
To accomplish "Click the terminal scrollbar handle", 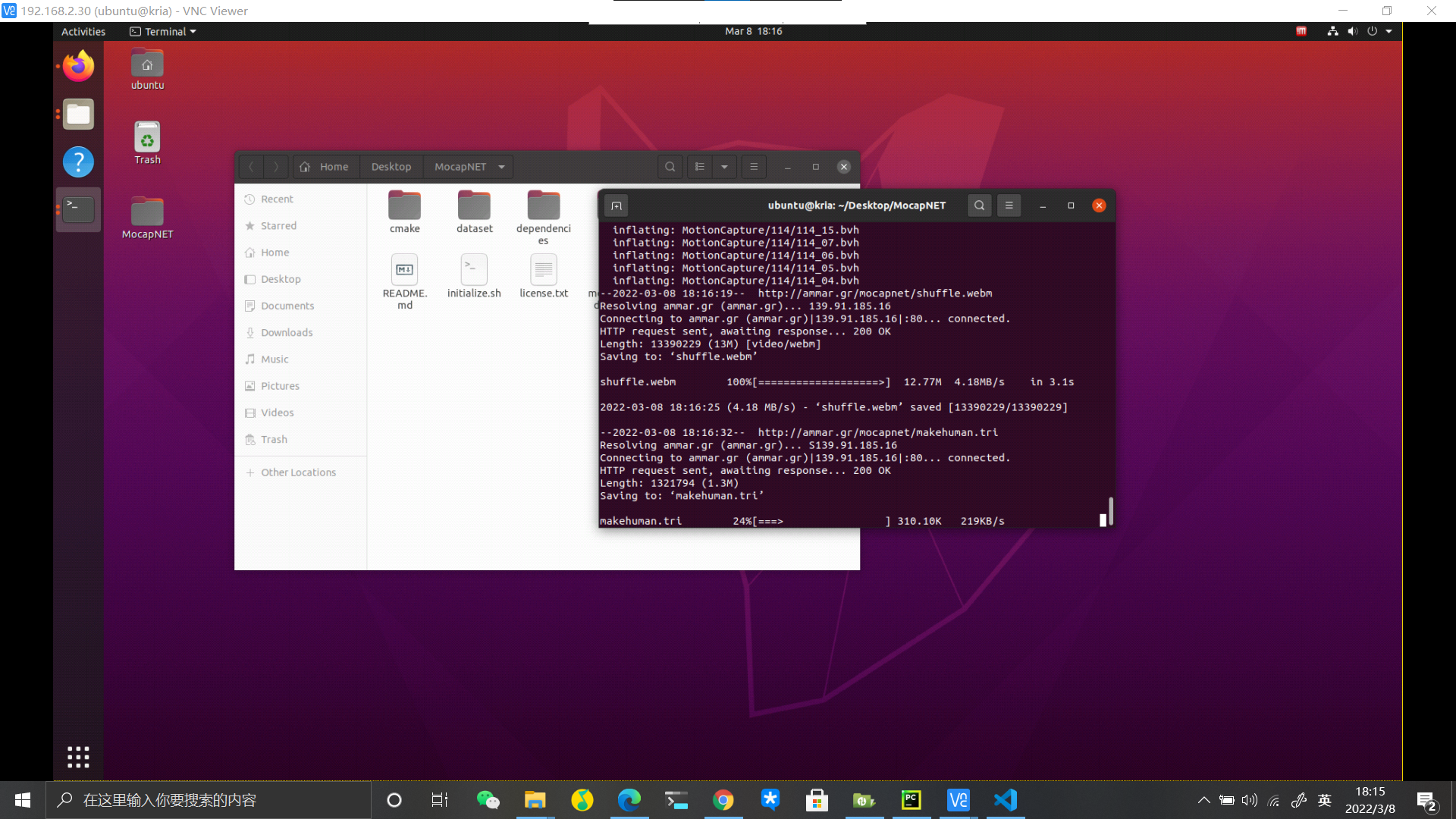I will point(1110,510).
